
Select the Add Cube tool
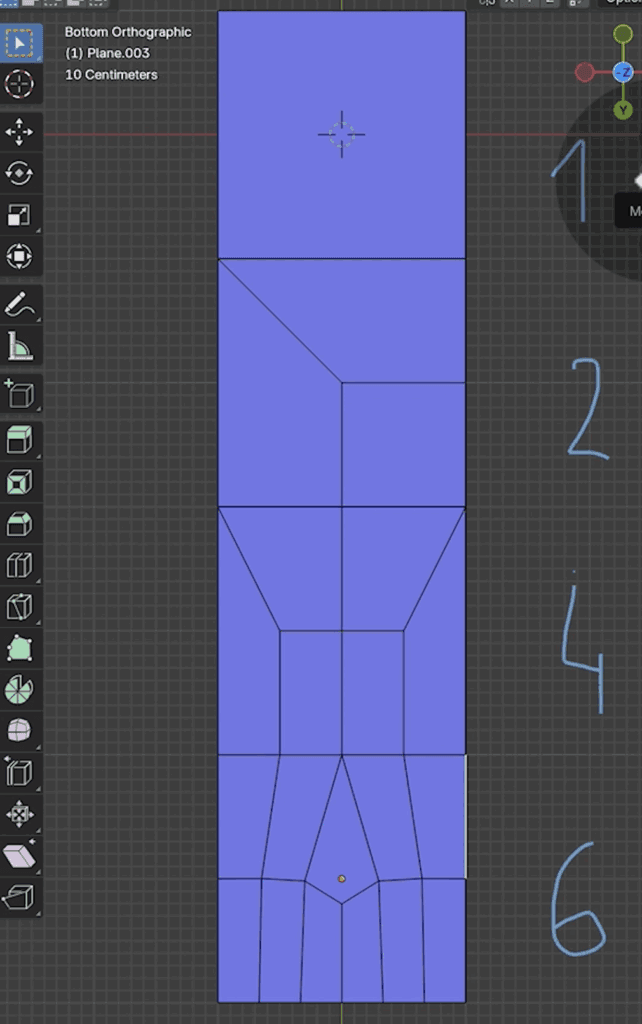point(20,394)
